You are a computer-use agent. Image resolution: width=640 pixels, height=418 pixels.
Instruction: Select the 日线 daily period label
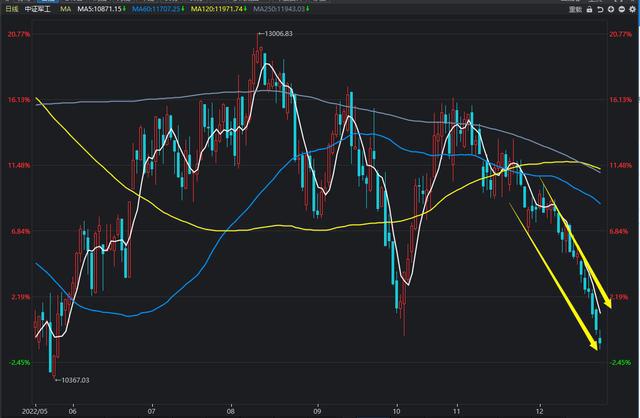12,9
